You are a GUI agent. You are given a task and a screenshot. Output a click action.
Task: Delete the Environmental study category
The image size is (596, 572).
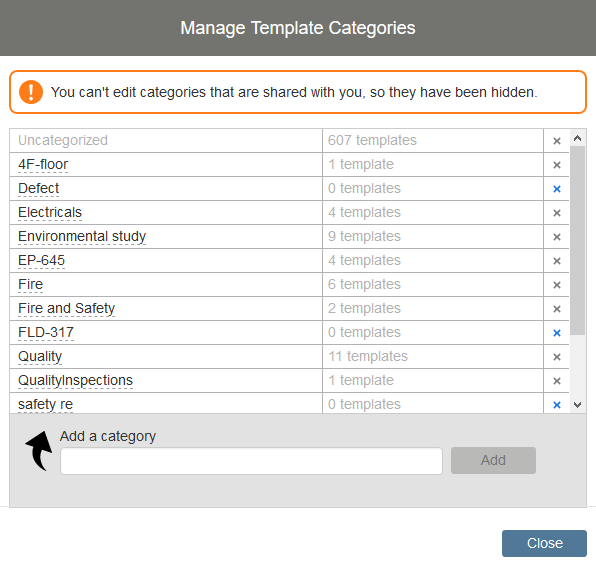pos(556,237)
